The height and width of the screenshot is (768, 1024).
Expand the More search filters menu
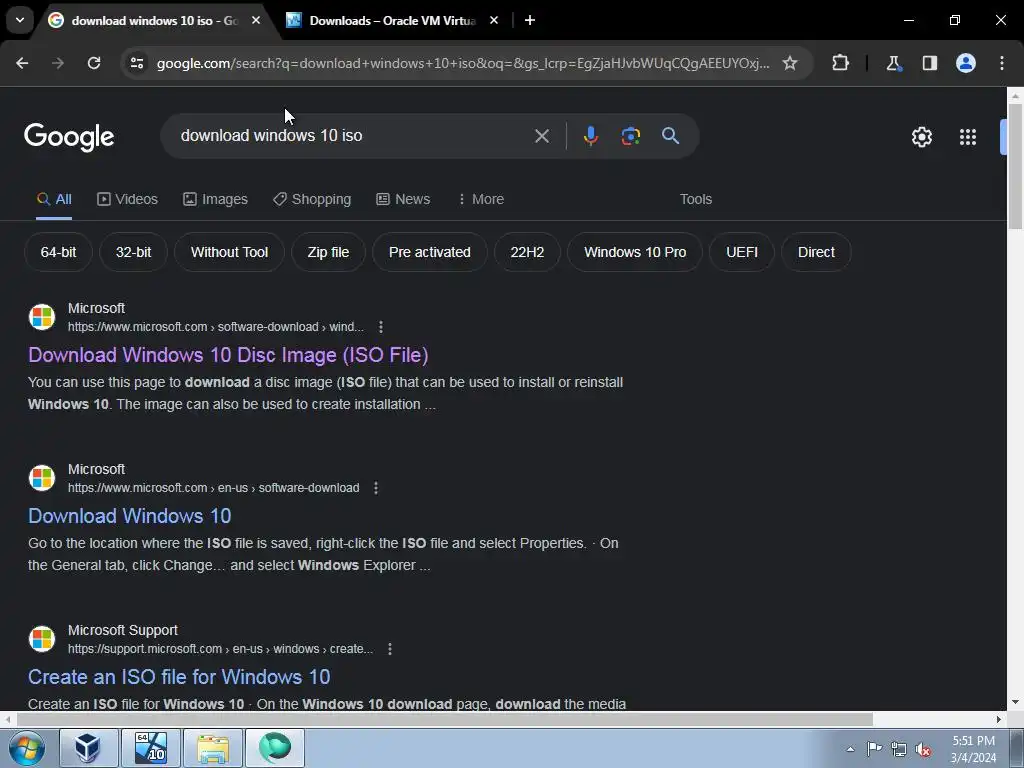(481, 199)
